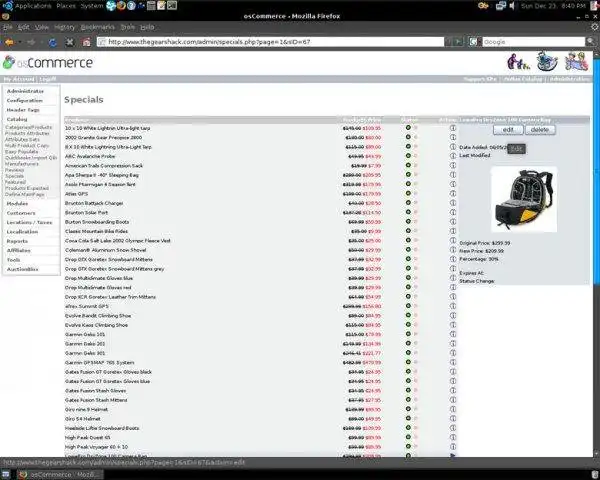This screenshot has width=600, height=480.
Task: Click the stop loading X icon
Action: coord(70,42)
